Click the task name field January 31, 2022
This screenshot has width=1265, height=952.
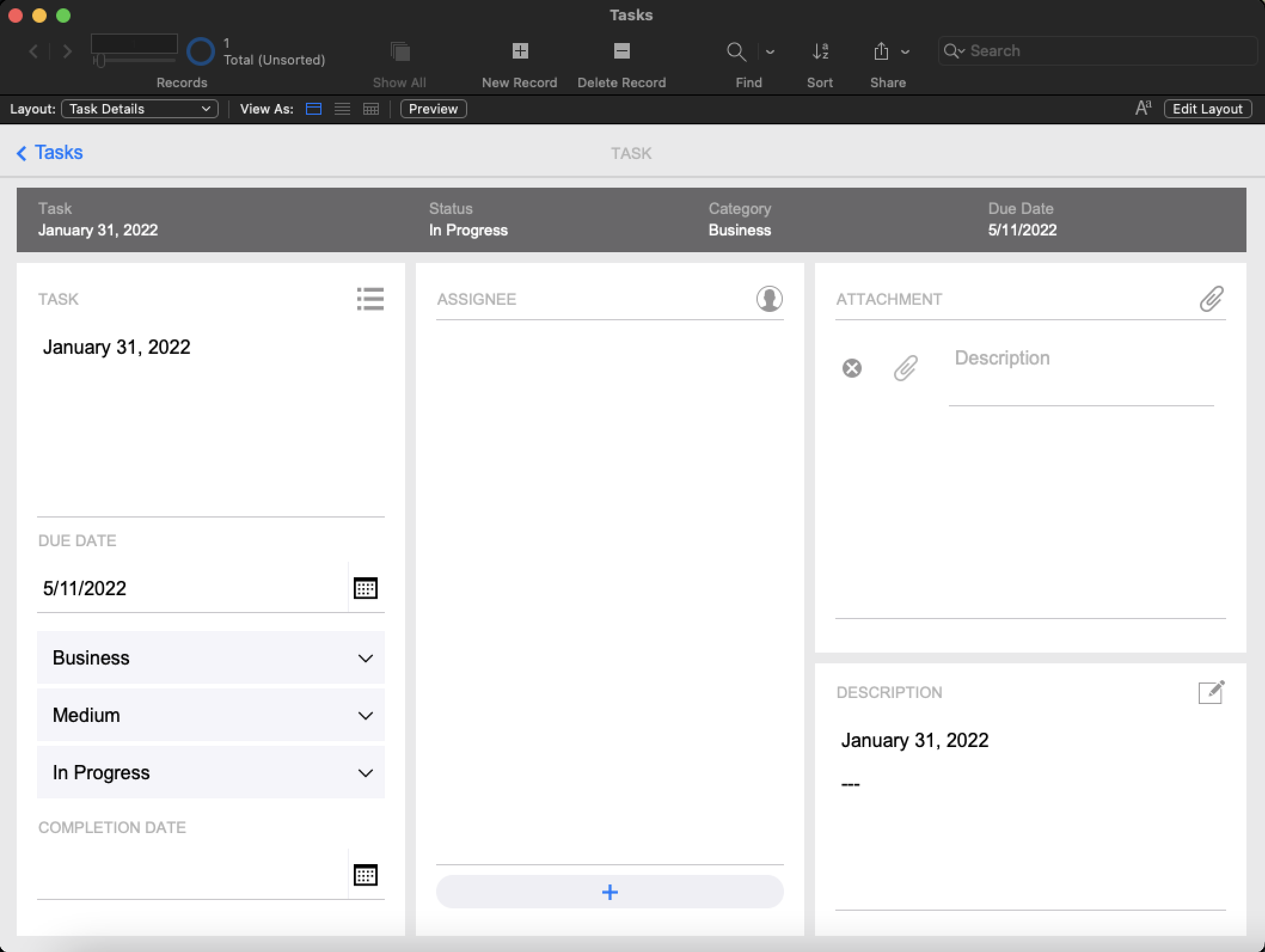pyautogui.click(x=211, y=418)
